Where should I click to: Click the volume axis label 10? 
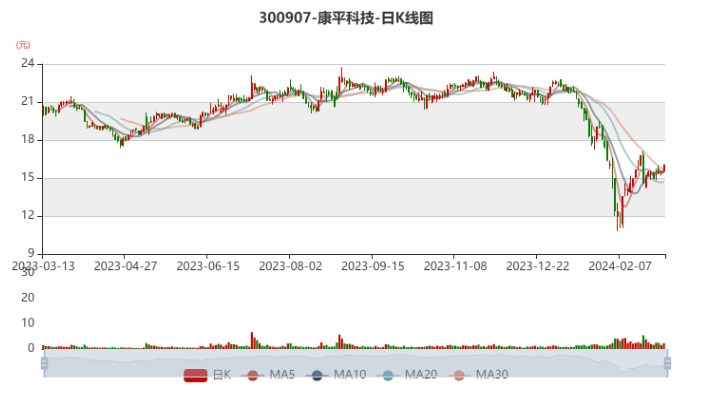28,323
